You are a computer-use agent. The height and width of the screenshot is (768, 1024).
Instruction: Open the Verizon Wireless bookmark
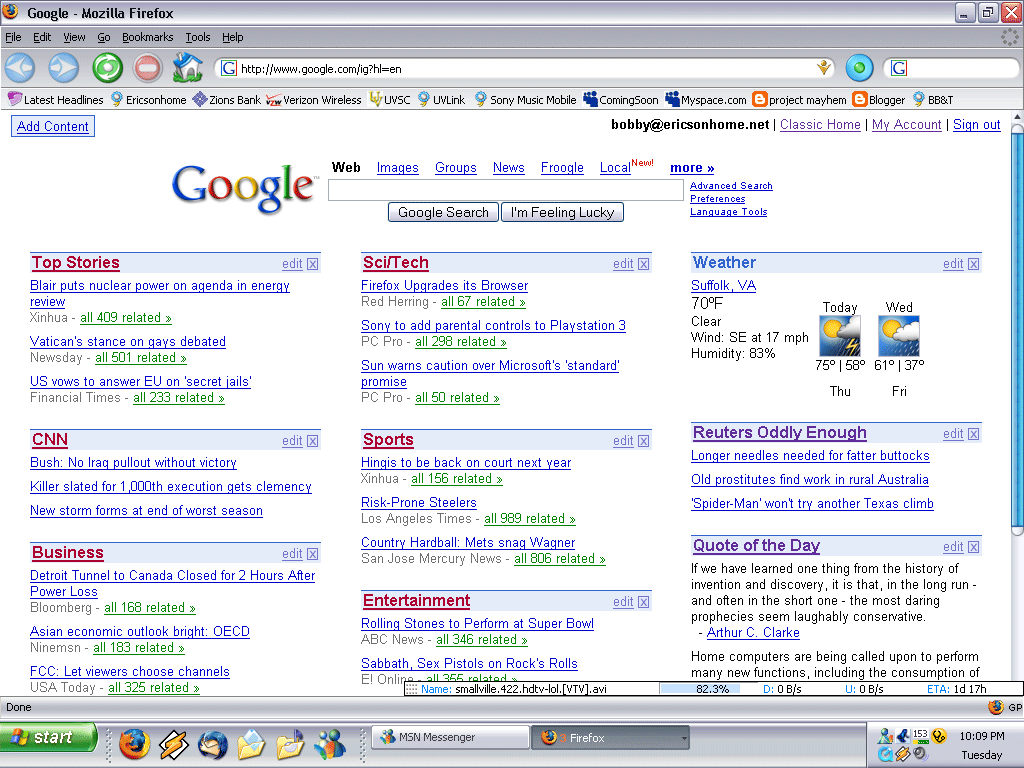point(313,100)
